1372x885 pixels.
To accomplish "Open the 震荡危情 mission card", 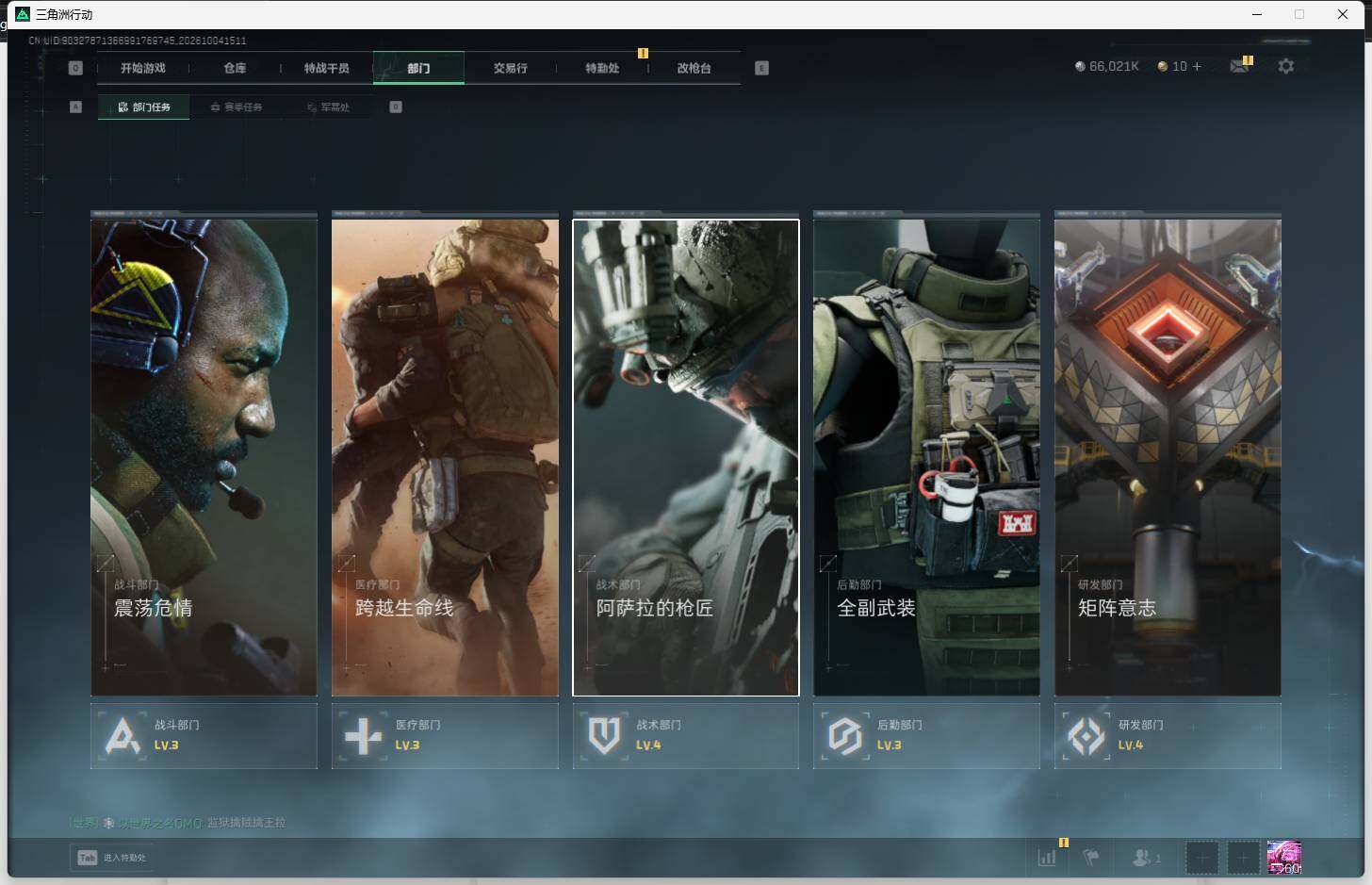I will (204, 457).
